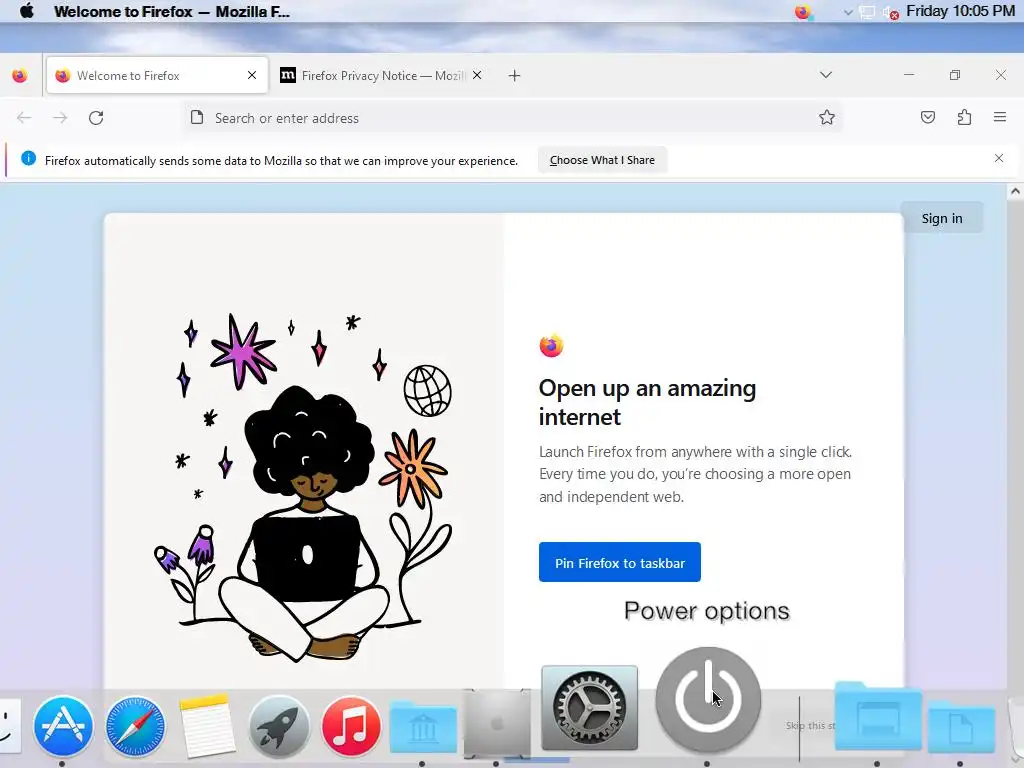
Task: Open the network status tray icon
Action: click(x=867, y=12)
